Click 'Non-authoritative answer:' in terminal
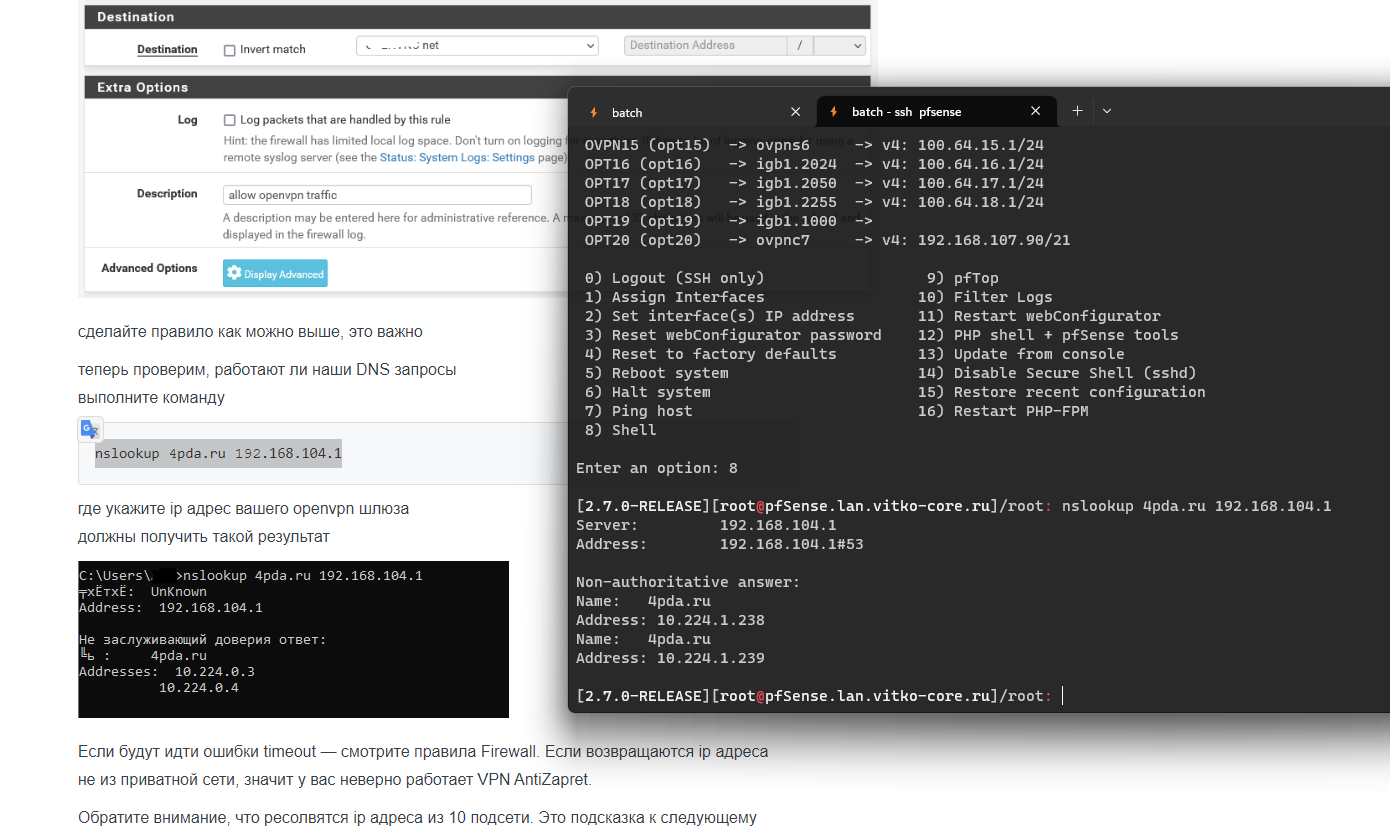 pos(689,582)
